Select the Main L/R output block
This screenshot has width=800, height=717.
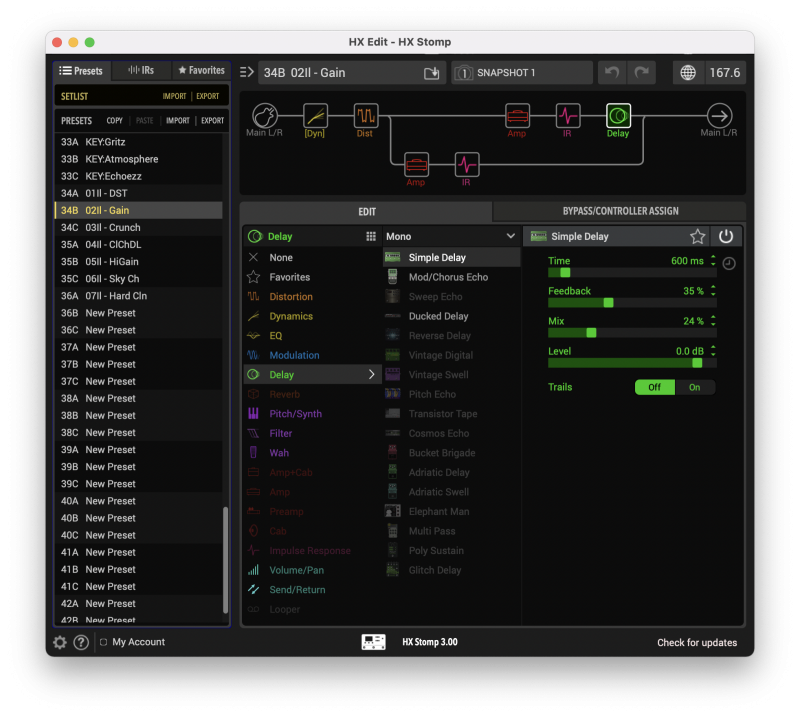[x=719, y=115]
